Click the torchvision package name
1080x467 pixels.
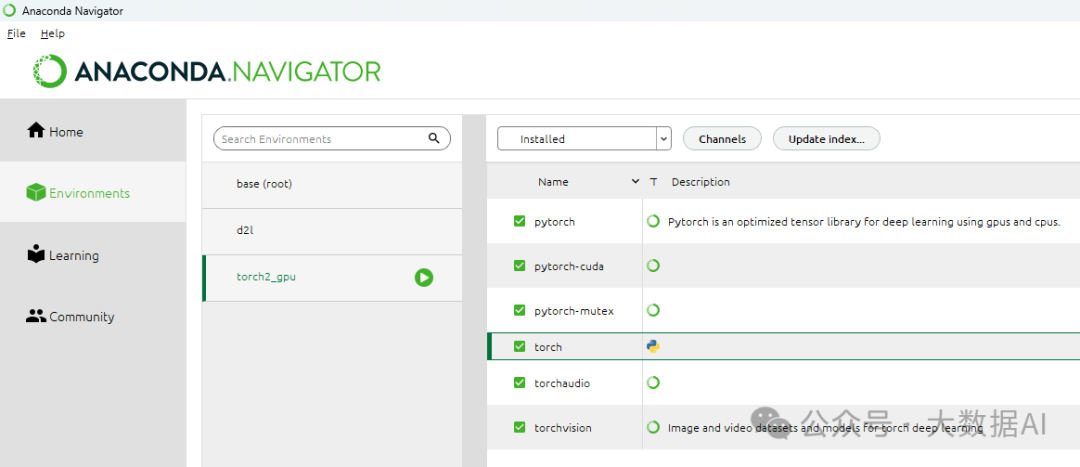tap(563, 428)
